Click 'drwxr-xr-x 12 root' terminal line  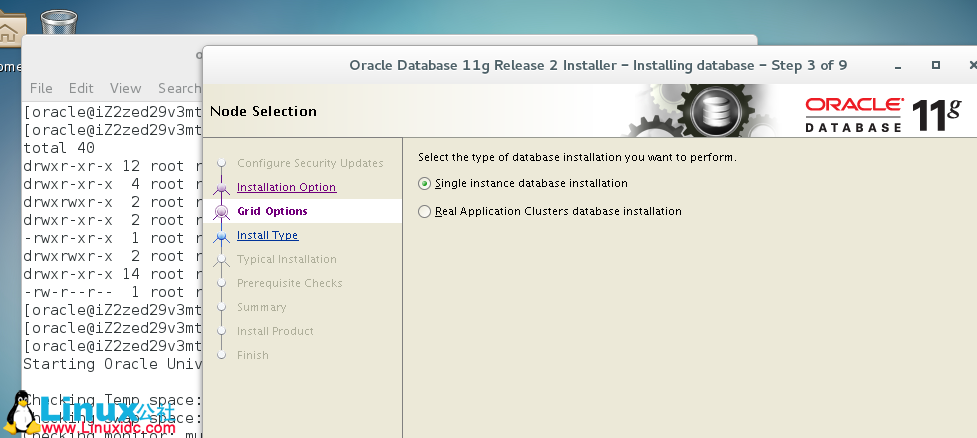click(112, 166)
